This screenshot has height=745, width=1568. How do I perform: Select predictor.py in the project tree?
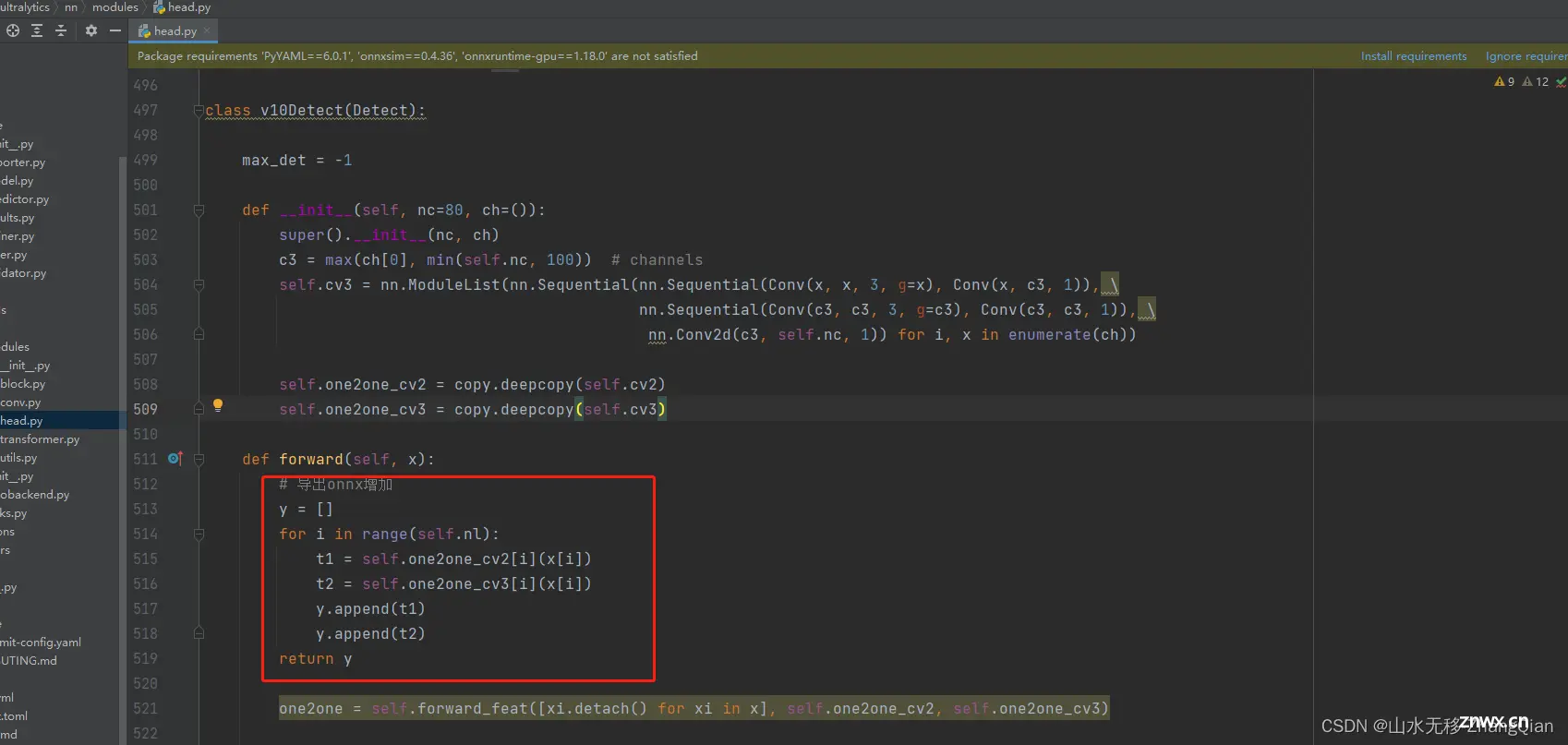[x=25, y=199]
